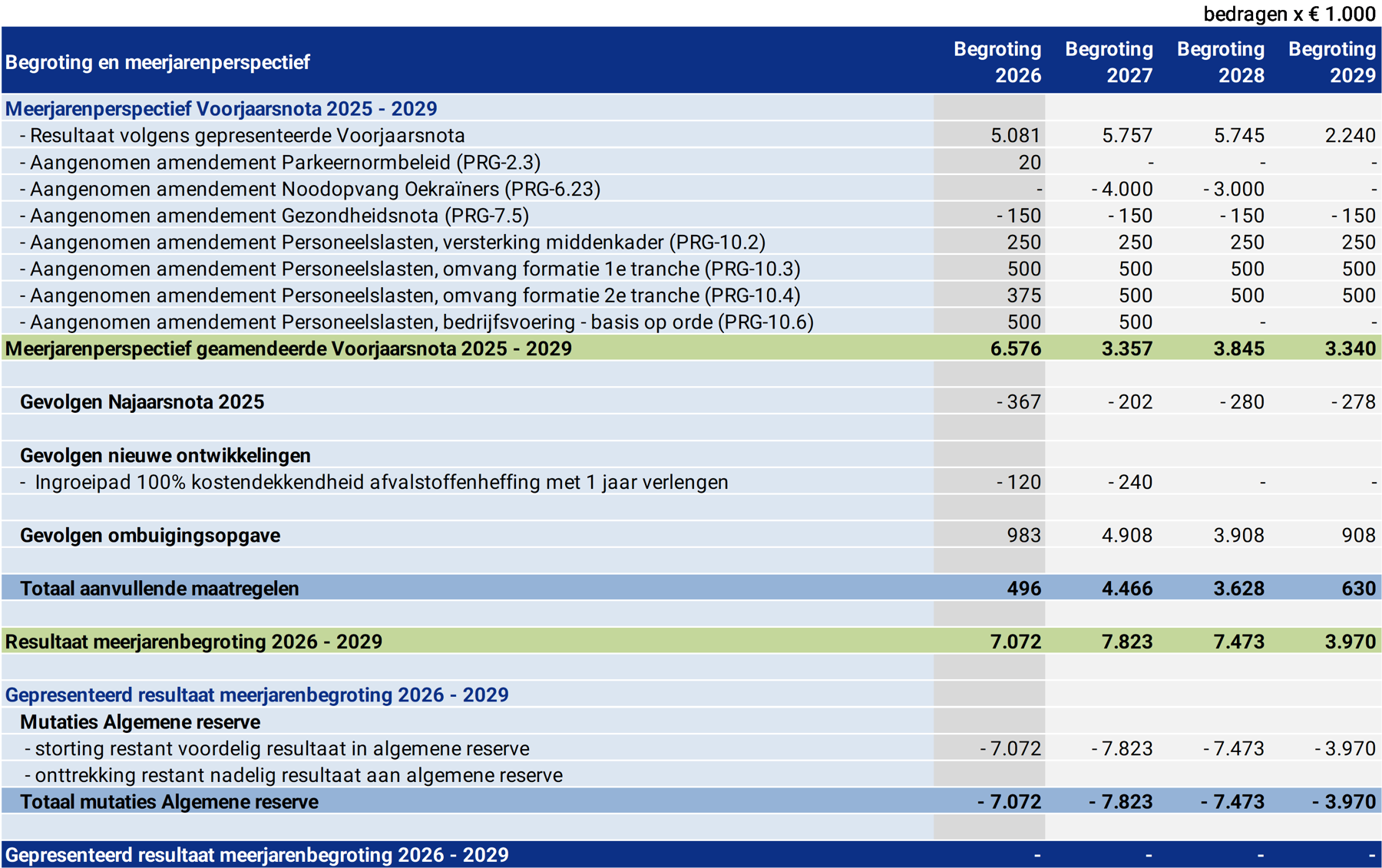
Task: Click the 'Begroting en meerjarenperspectief' table header
Action: (x=157, y=62)
